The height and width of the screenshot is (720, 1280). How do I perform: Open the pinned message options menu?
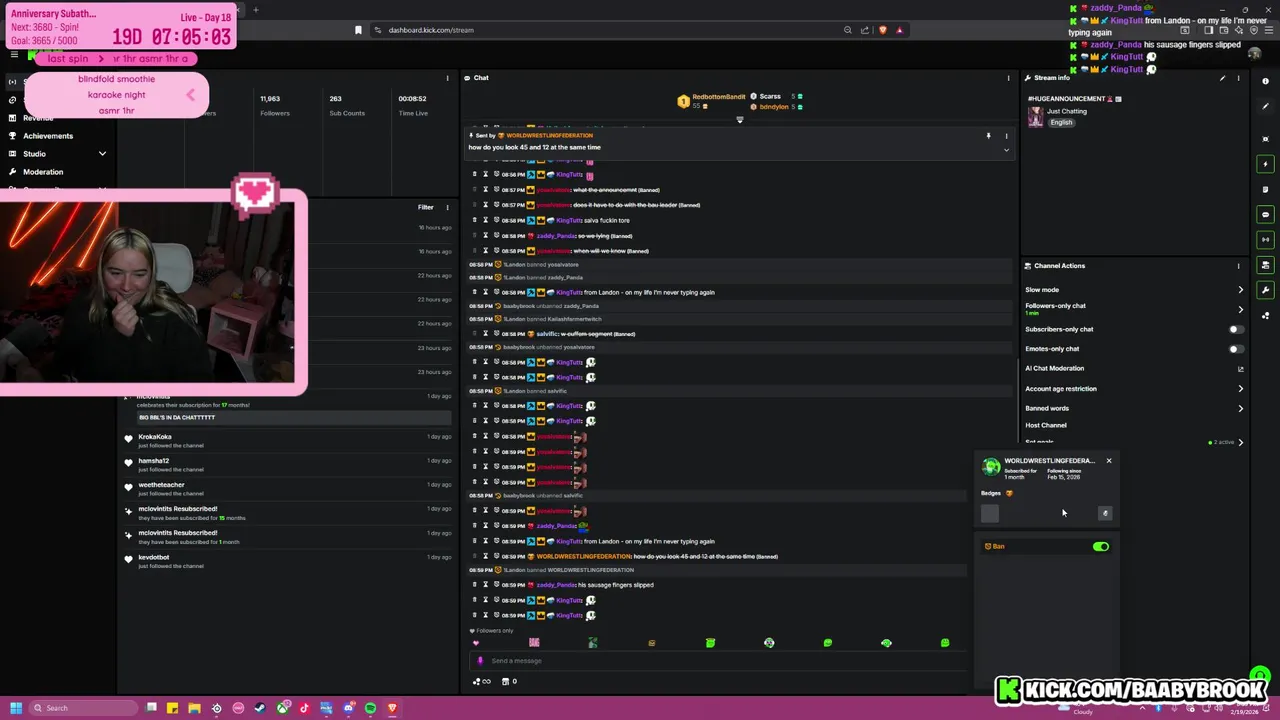coord(1006,136)
